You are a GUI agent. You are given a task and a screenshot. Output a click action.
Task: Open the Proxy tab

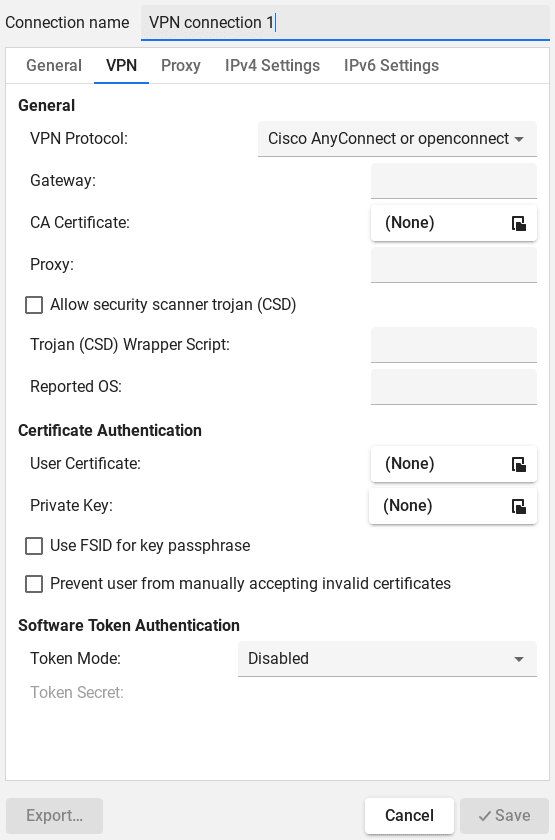[x=181, y=65]
